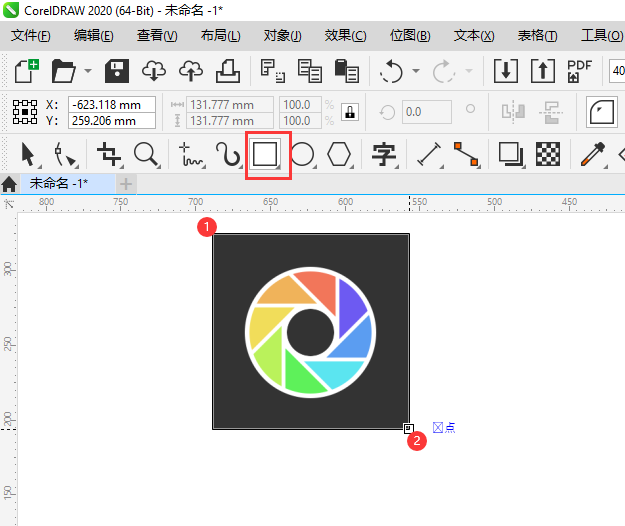Open the View menu
The width and height of the screenshot is (625, 526).
(x=157, y=35)
